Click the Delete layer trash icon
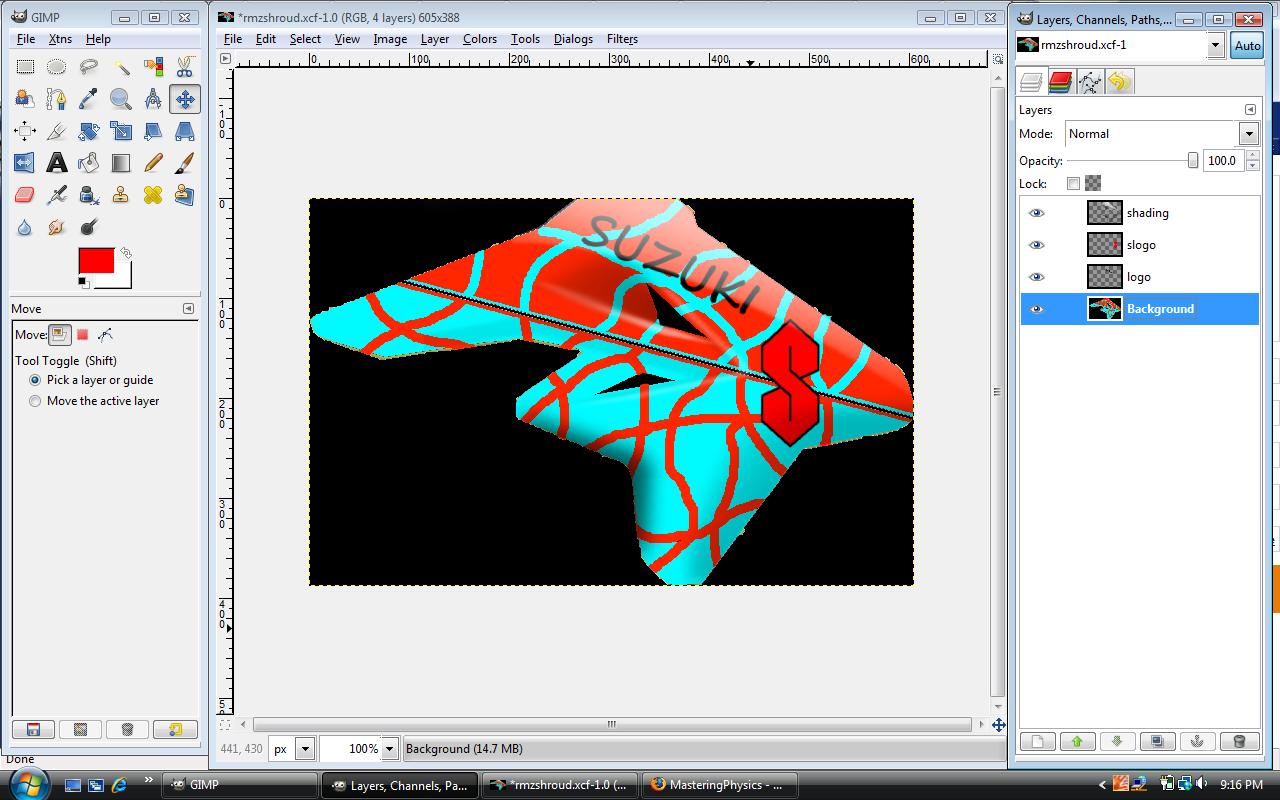Viewport: 1280px width, 800px height. (1239, 741)
